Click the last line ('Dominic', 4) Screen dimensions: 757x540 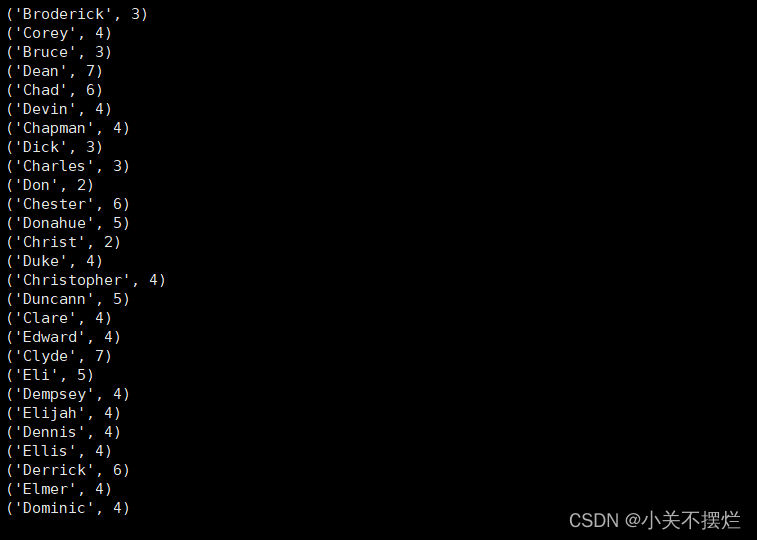[x=68, y=508]
